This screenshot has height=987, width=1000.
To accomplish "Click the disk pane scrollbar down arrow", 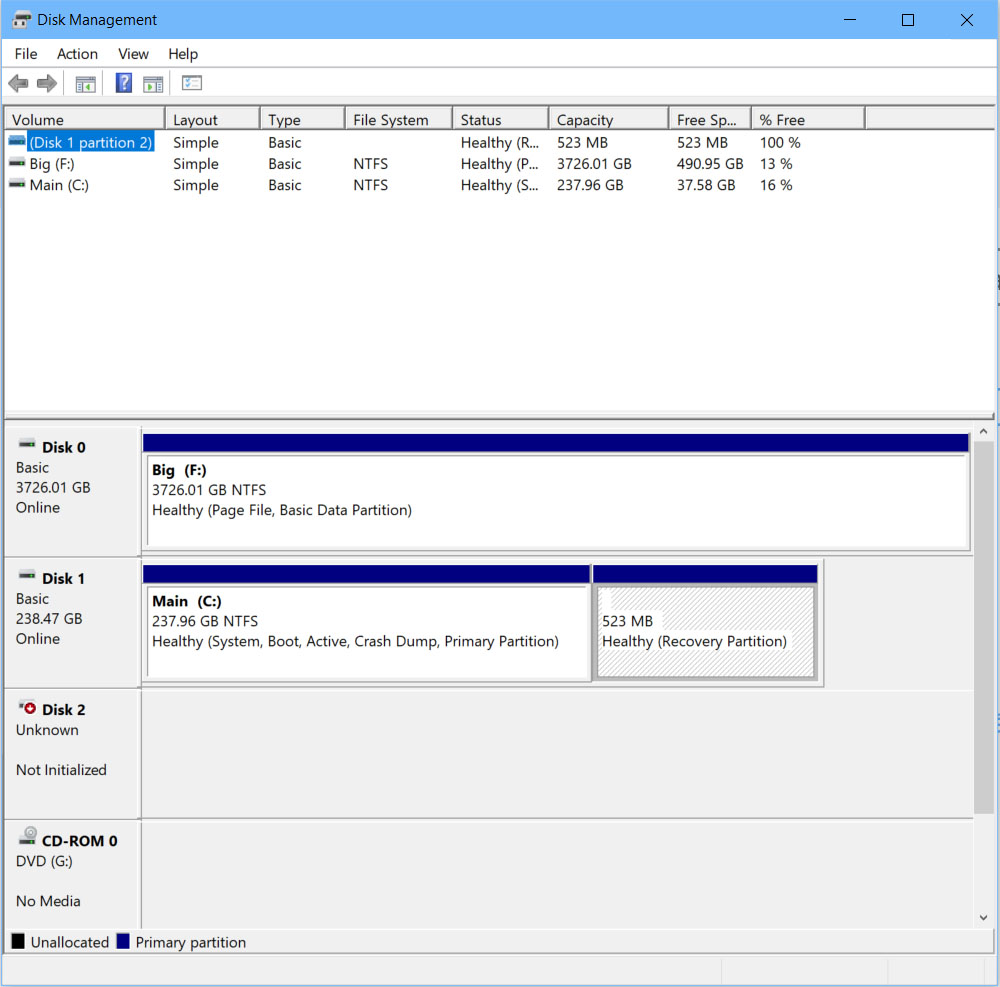I will [983, 917].
